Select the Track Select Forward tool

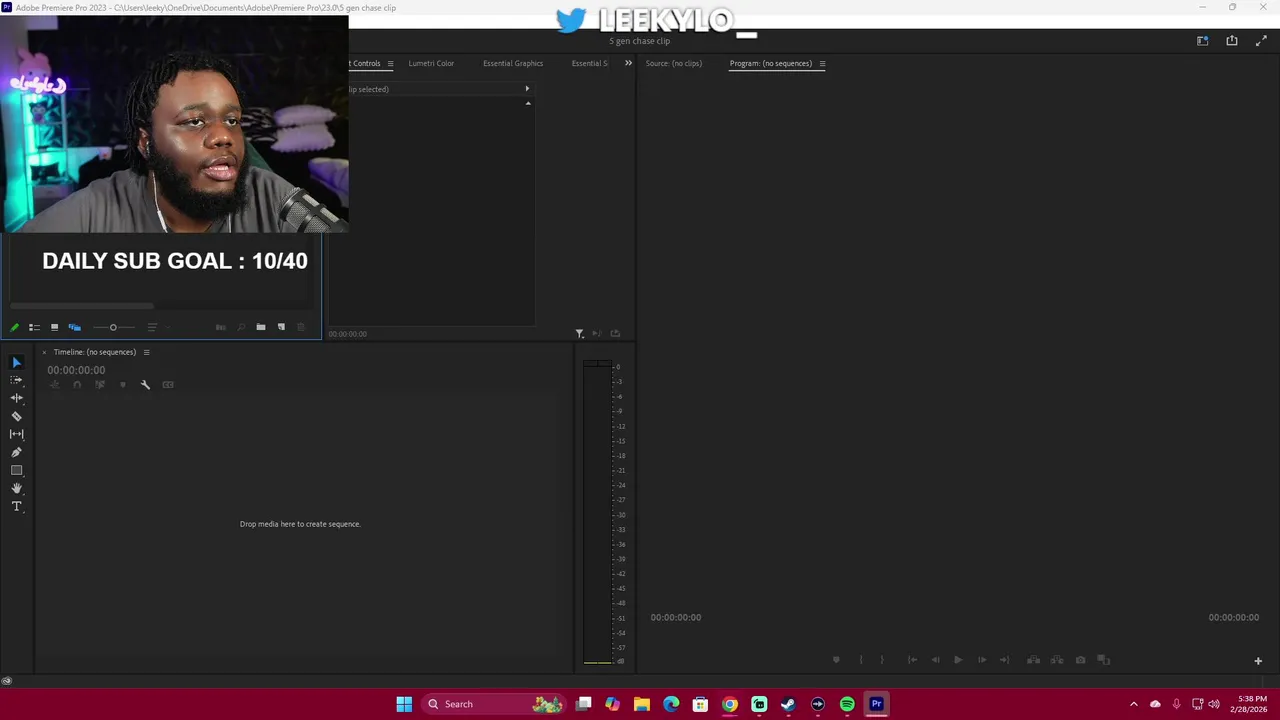click(16, 380)
